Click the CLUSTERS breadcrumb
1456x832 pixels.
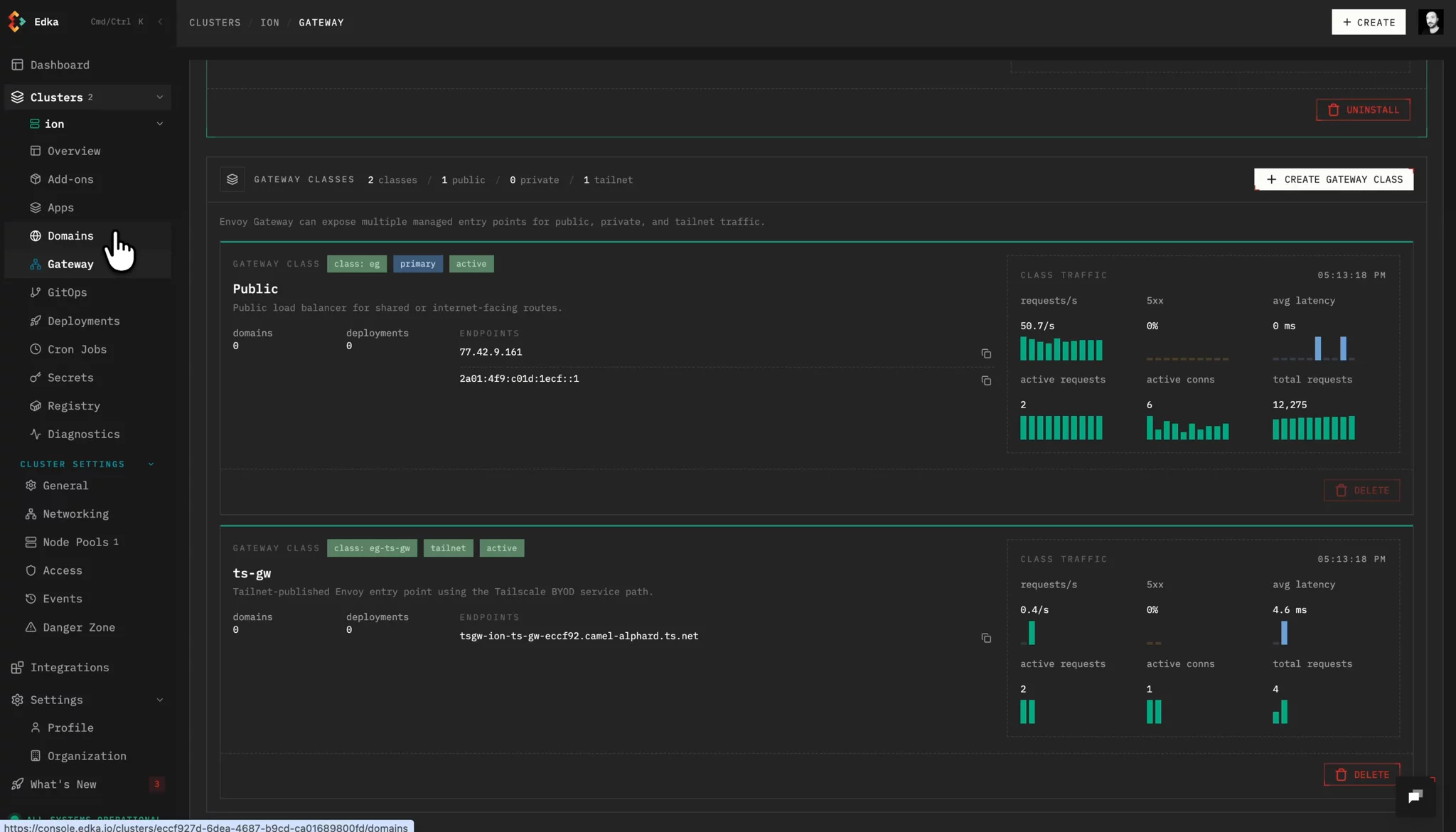[x=215, y=23]
